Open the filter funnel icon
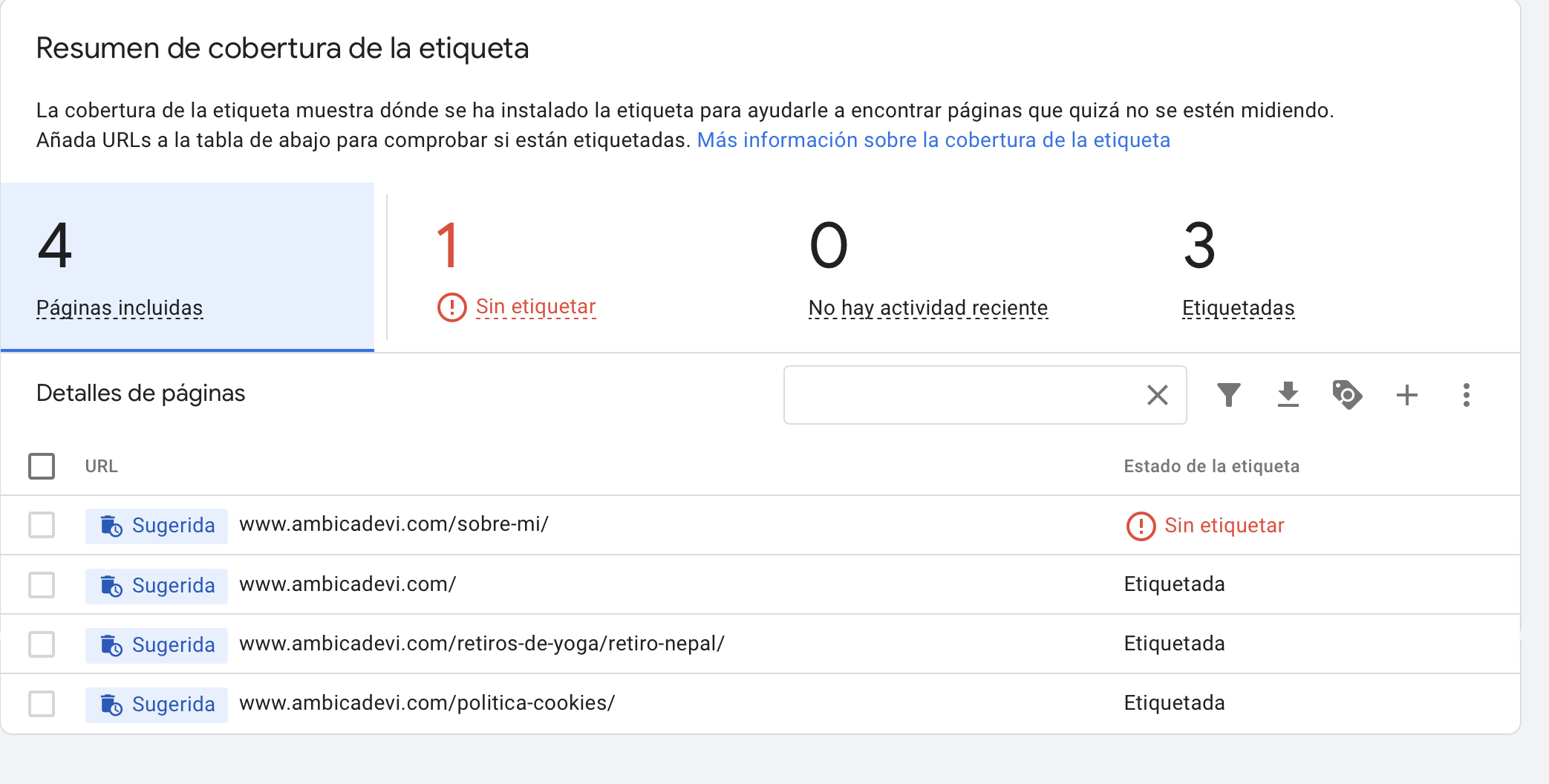 pos(1229,394)
